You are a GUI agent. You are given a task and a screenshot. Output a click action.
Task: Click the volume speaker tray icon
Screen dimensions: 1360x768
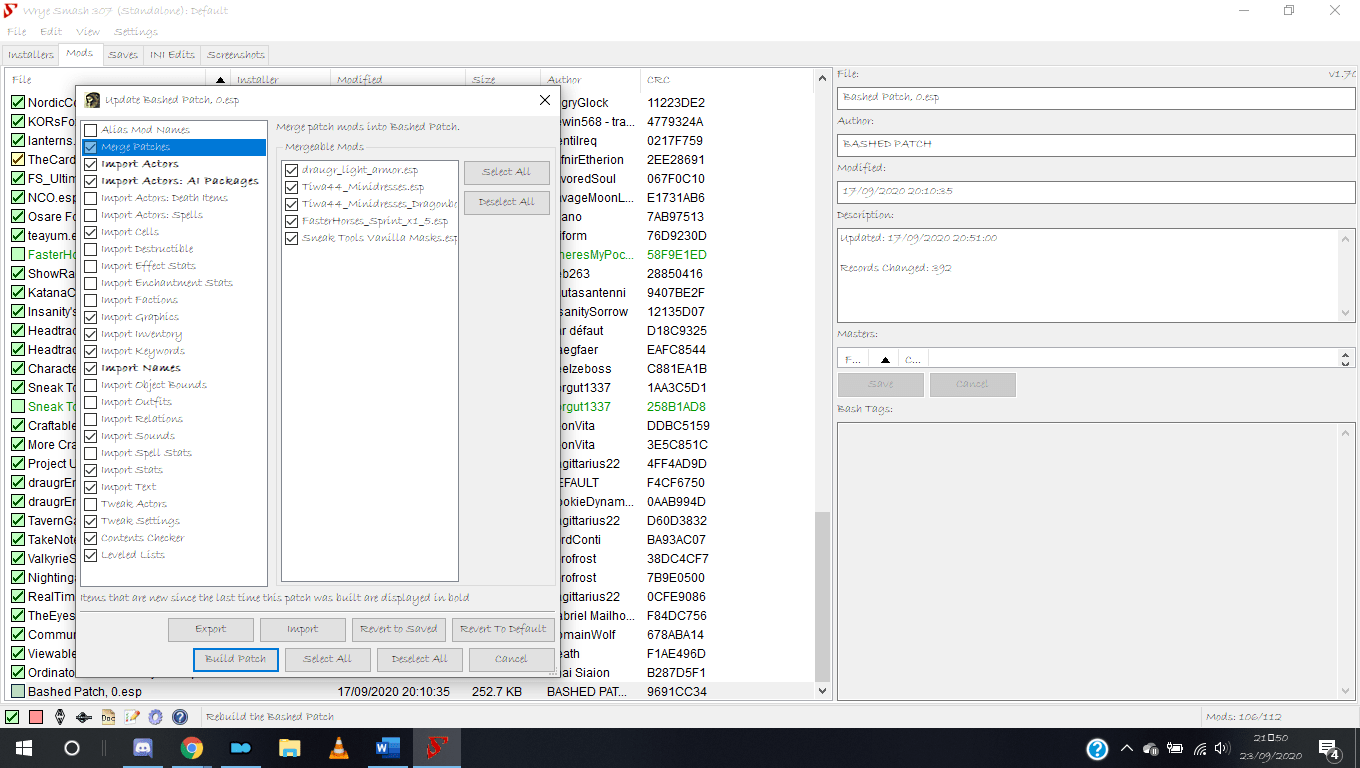(1224, 748)
